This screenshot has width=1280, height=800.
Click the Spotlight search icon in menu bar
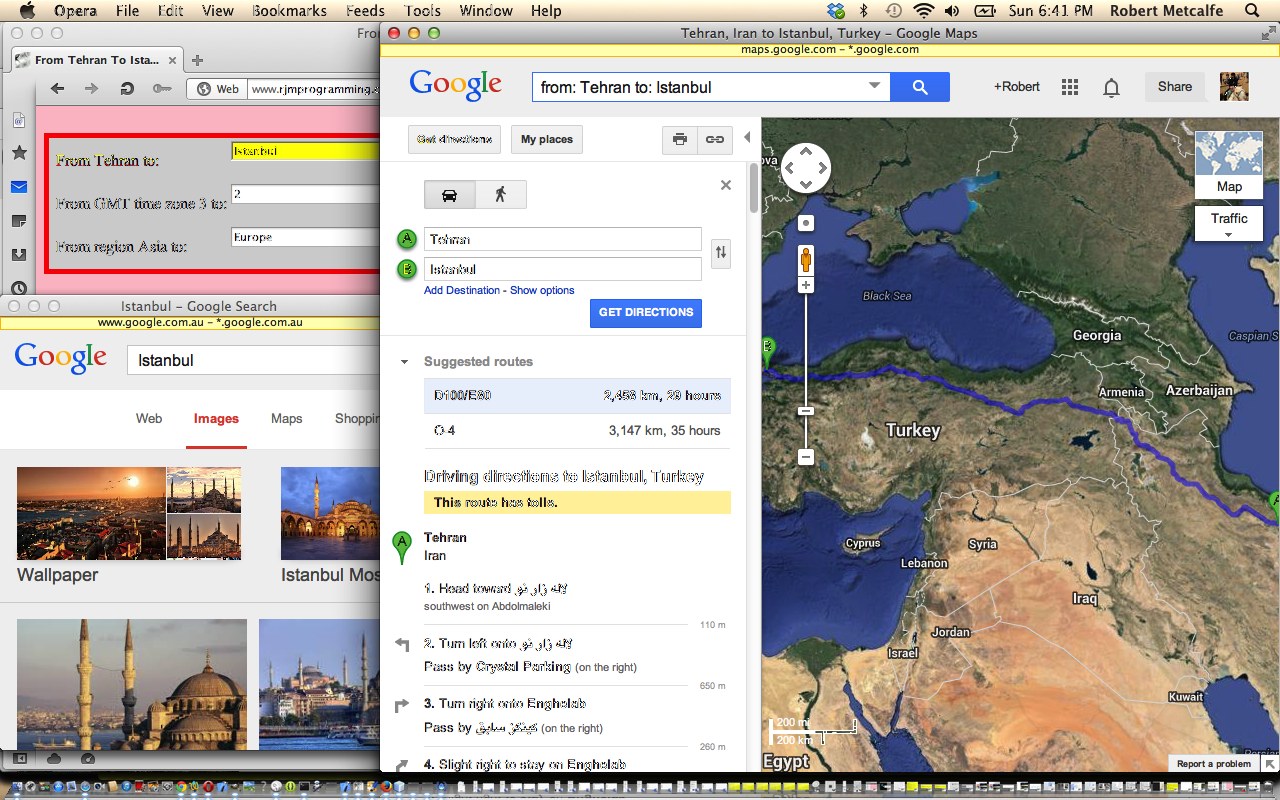(x=1252, y=11)
